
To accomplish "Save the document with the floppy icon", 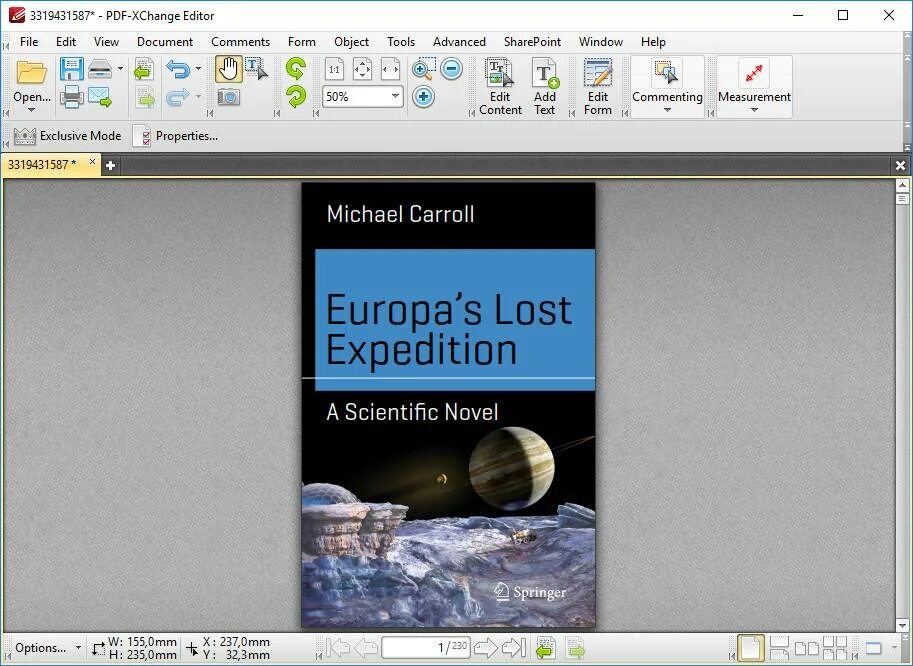I will tap(71, 69).
